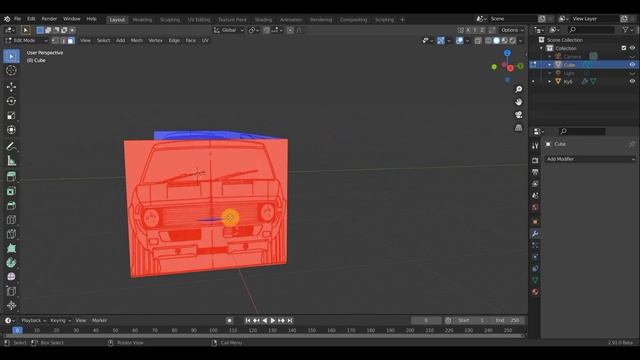
Task: Activate the Rotate tool
Action: [11, 101]
